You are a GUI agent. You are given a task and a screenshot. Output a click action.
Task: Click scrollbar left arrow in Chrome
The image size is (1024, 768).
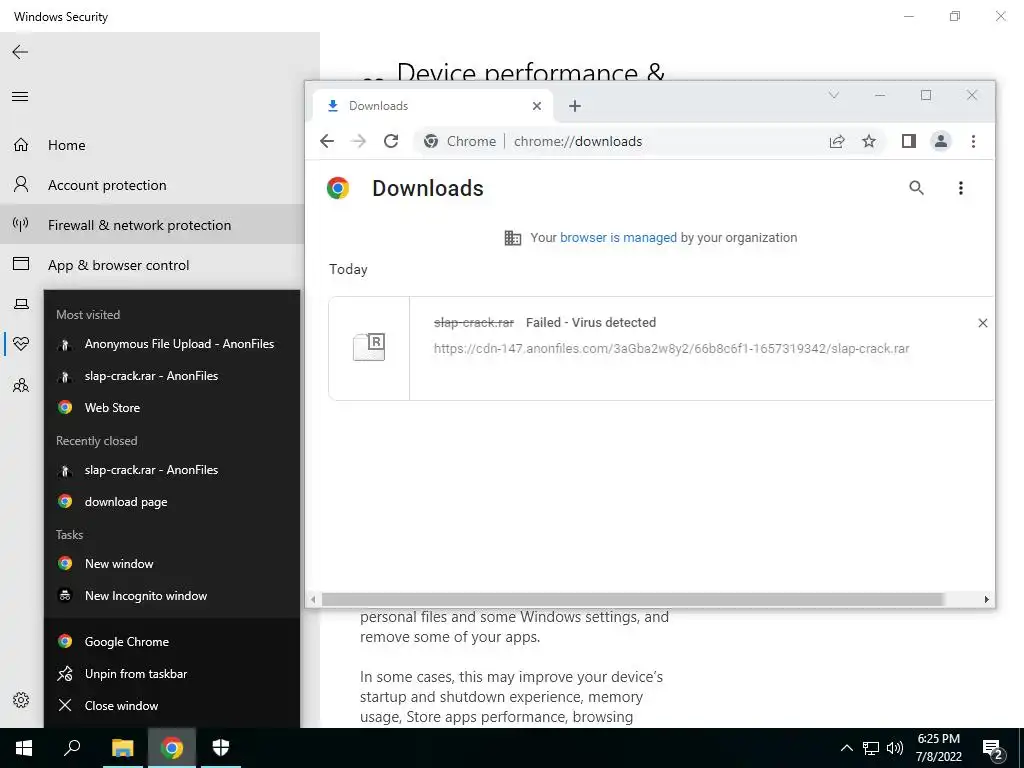click(x=313, y=600)
